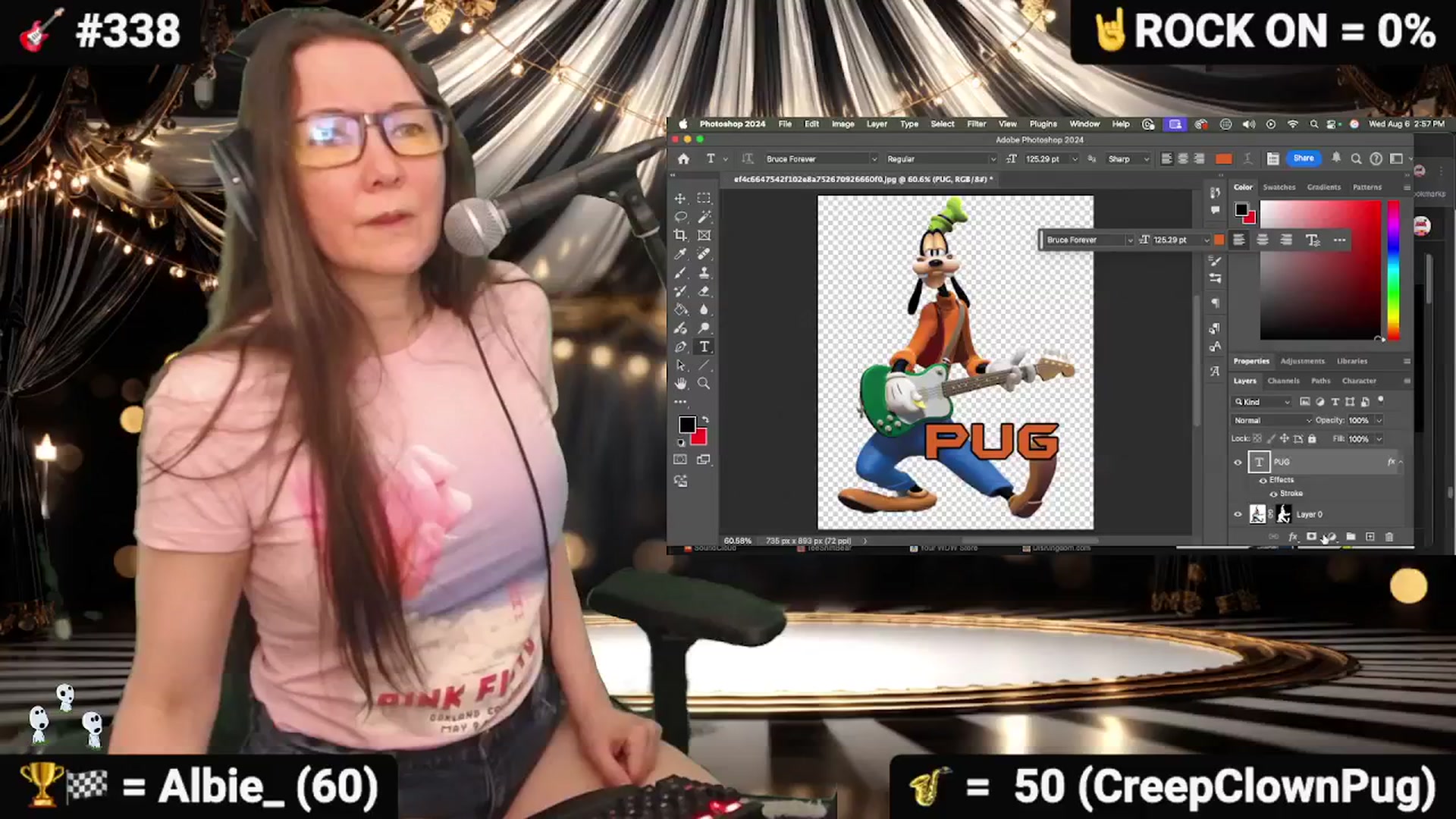
Task: Open Bruce Forever font family dropdown
Action: click(x=874, y=159)
